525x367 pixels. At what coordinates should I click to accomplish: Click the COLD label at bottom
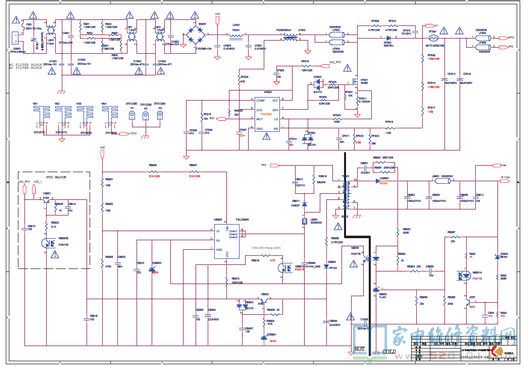point(389,351)
